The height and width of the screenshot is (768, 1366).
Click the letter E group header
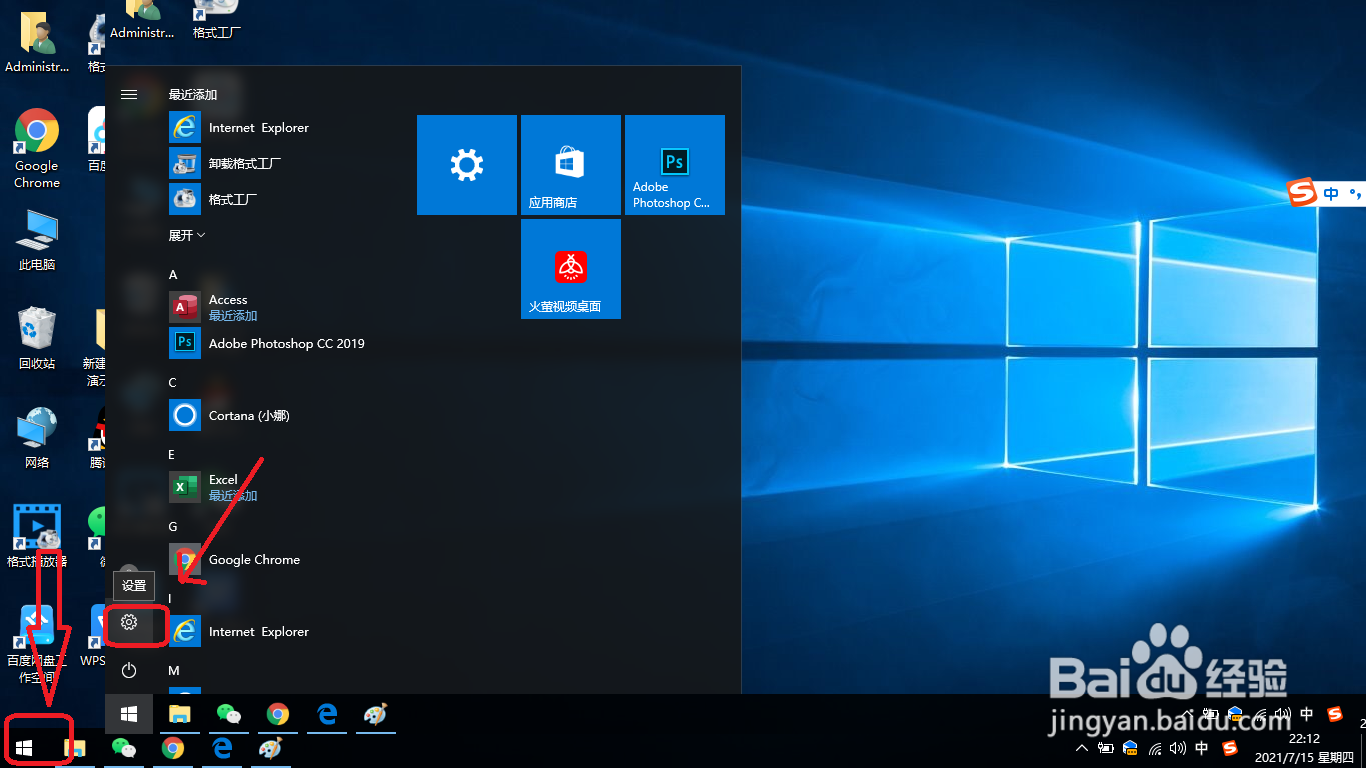click(x=172, y=454)
